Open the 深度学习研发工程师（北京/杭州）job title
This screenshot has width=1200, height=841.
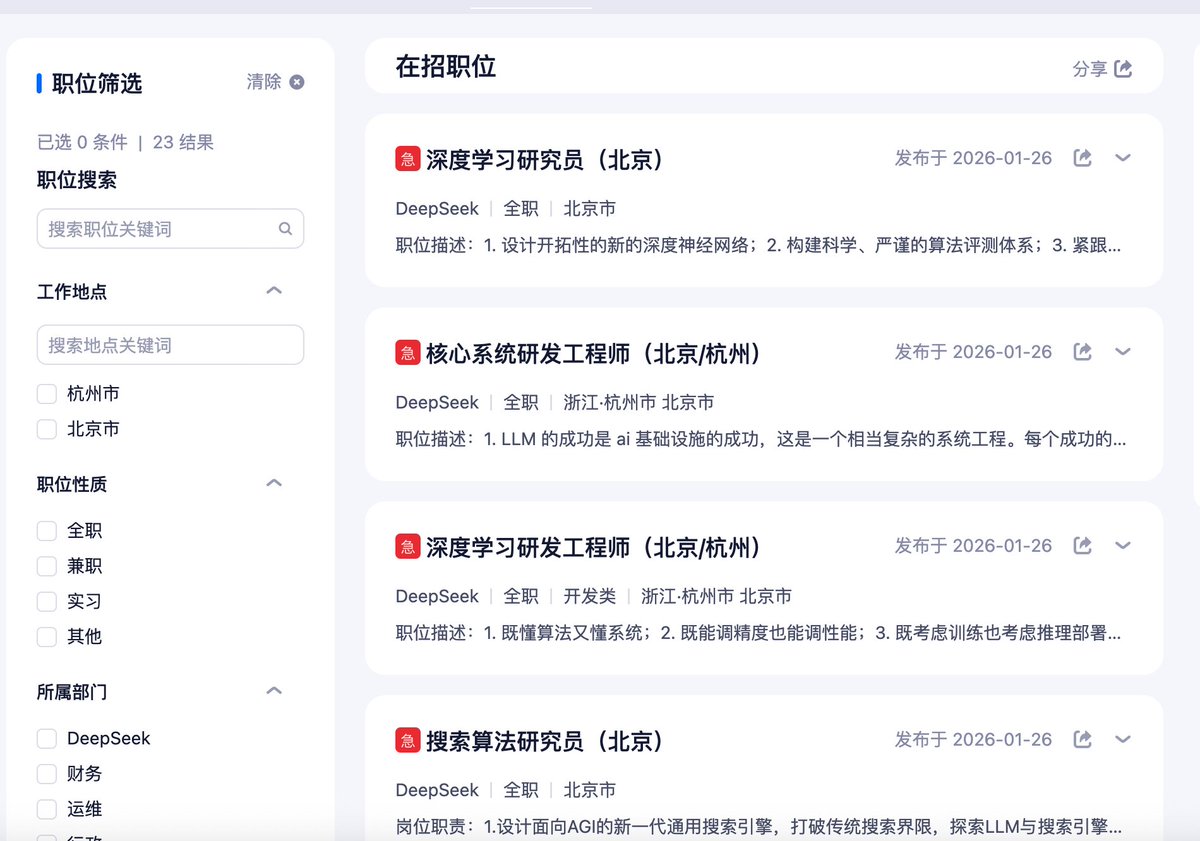pos(593,547)
